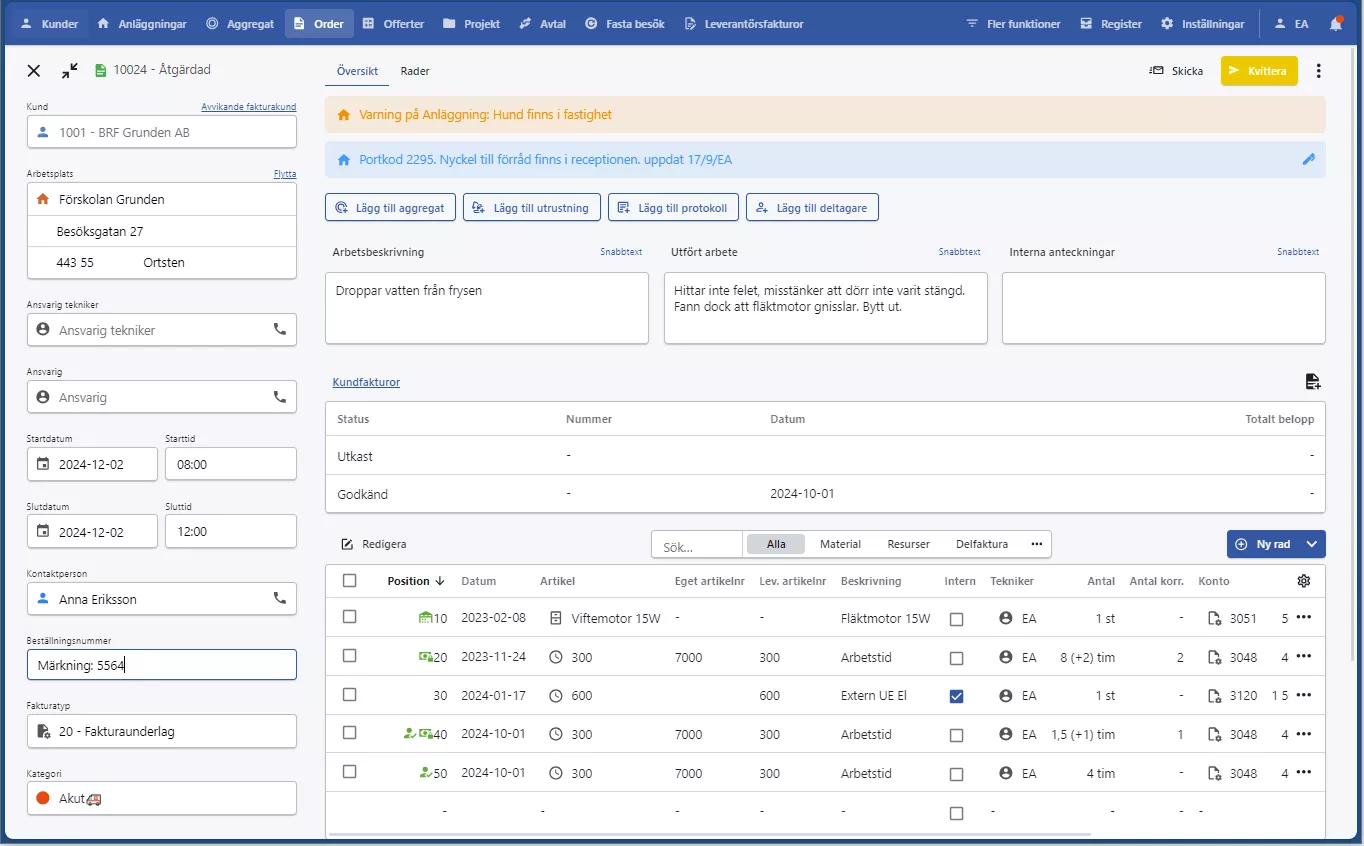Click the yellow Kvittera button
Screen dimensions: 1364x846
coord(1258,71)
